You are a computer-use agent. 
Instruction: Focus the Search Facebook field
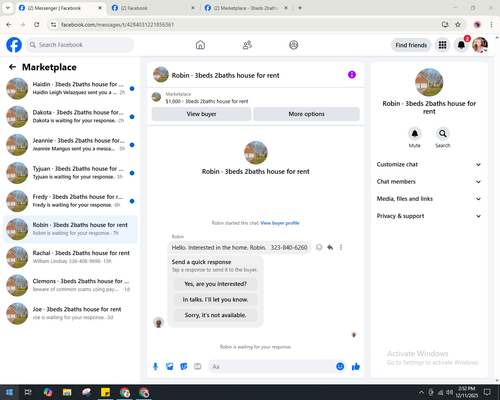[80, 45]
